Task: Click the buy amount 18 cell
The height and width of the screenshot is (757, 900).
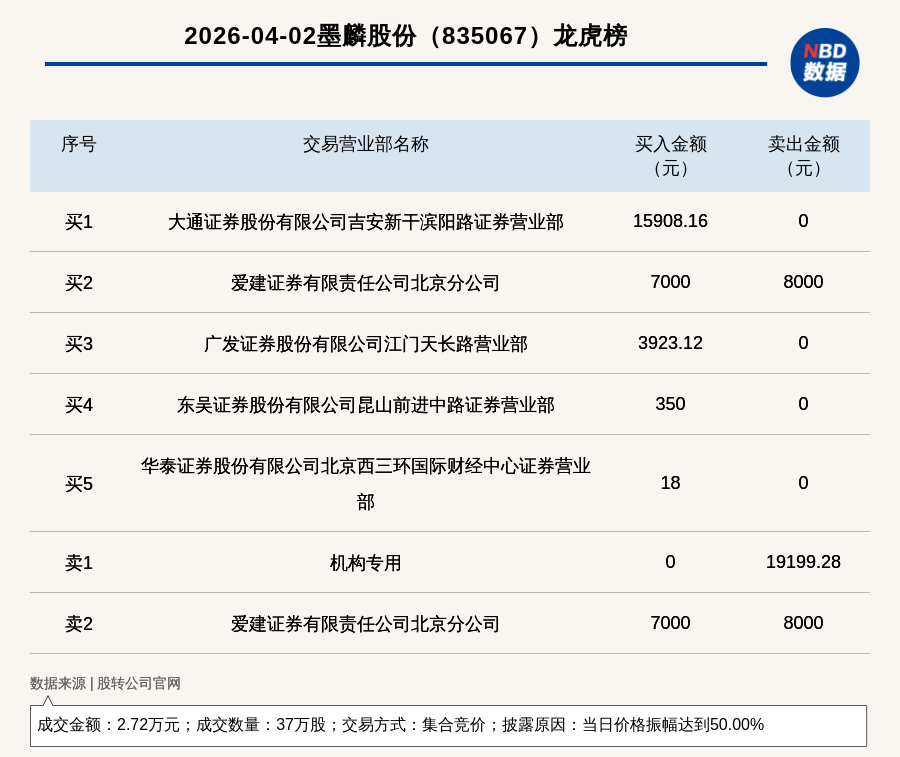Action: [x=670, y=483]
